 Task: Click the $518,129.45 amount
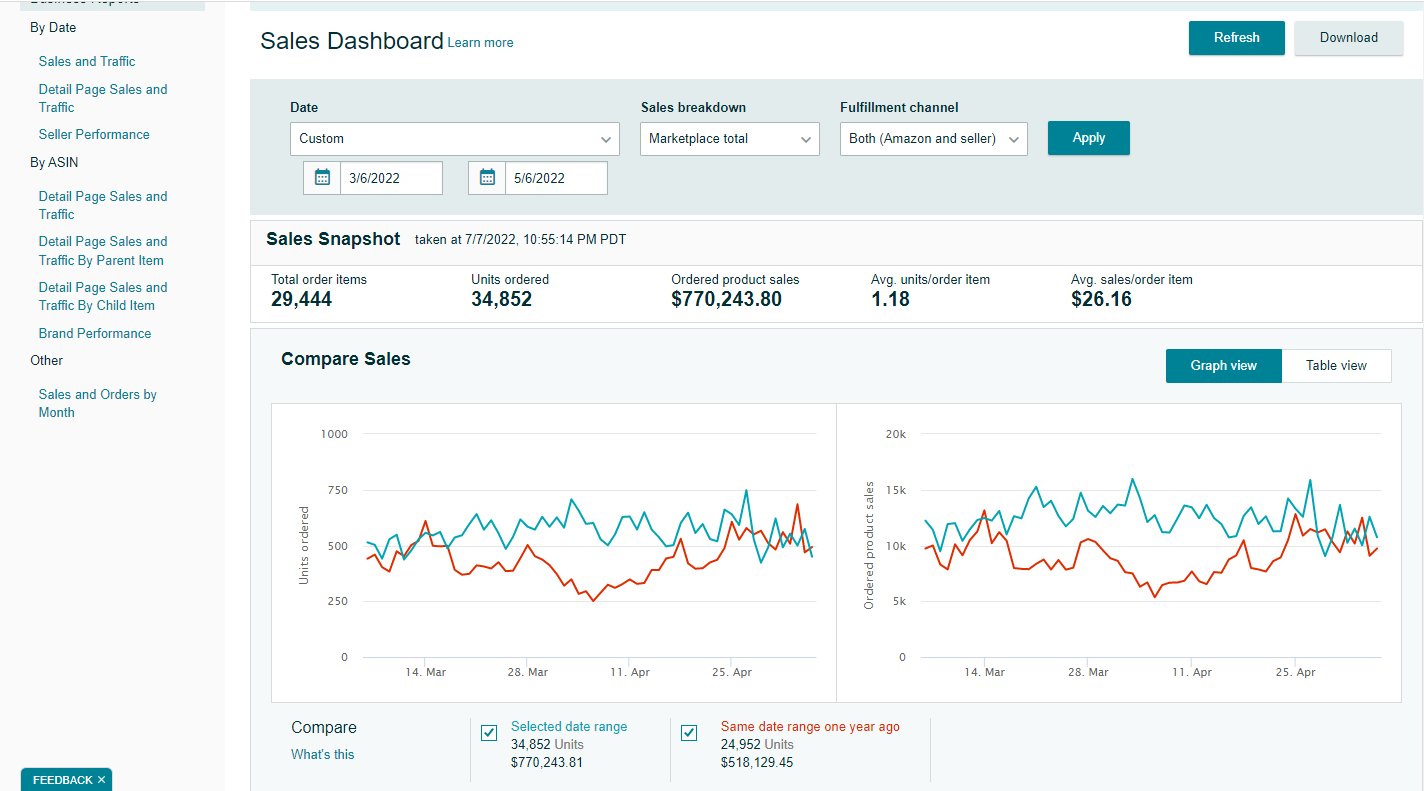tap(757, 763)
